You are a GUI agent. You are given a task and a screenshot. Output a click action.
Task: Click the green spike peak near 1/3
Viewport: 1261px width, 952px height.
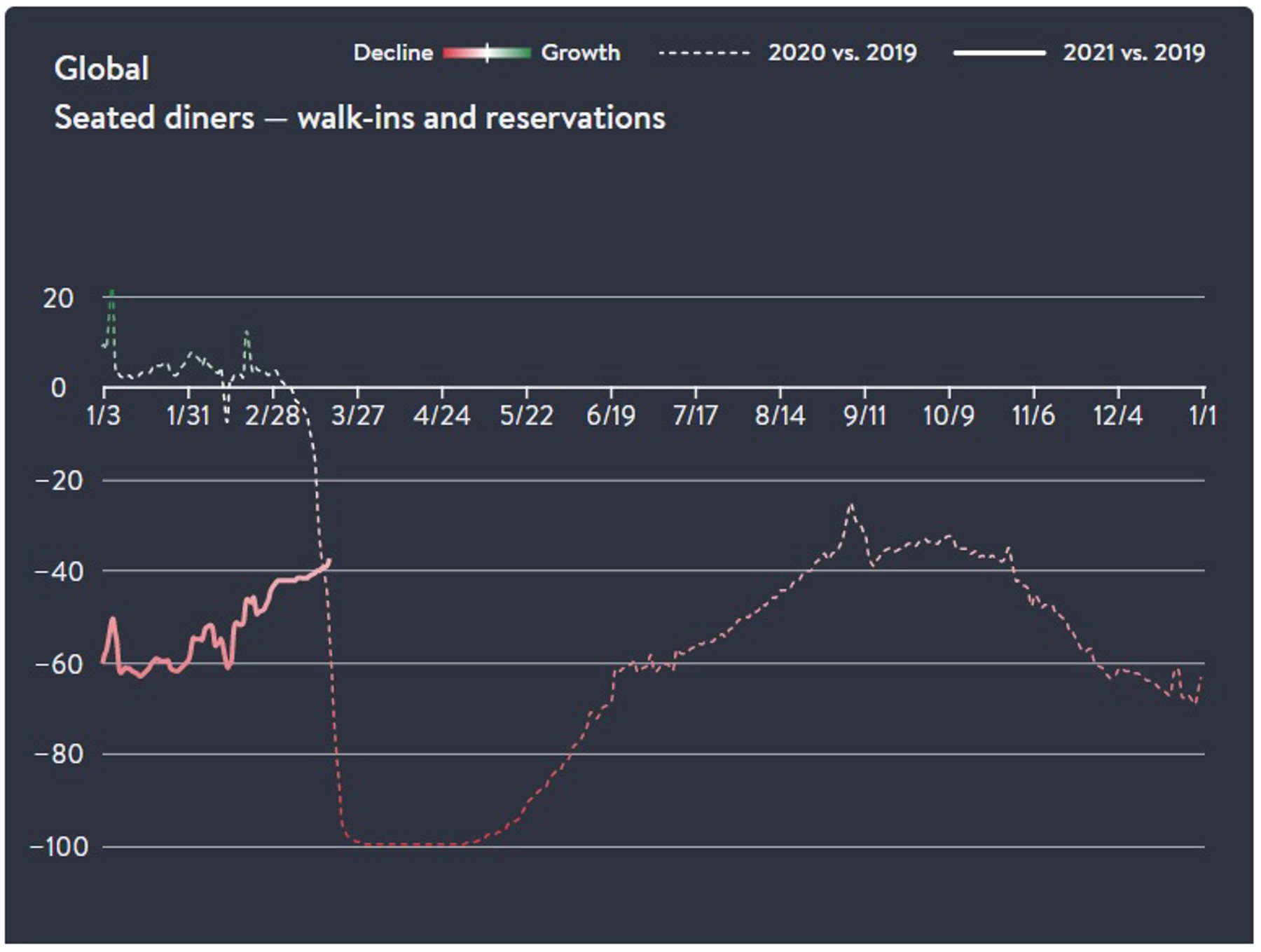click(111, 291)
